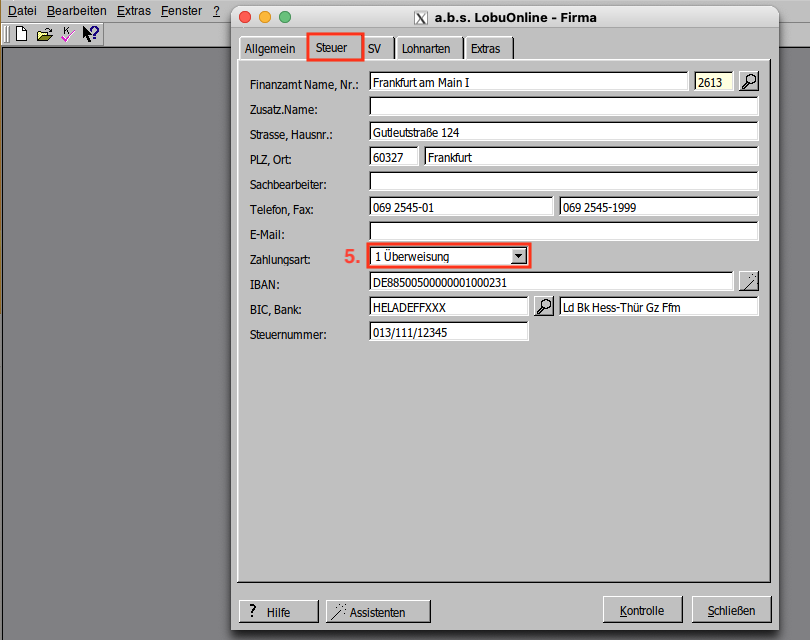Activate the context help pointer icon

[x=90, y=34]
